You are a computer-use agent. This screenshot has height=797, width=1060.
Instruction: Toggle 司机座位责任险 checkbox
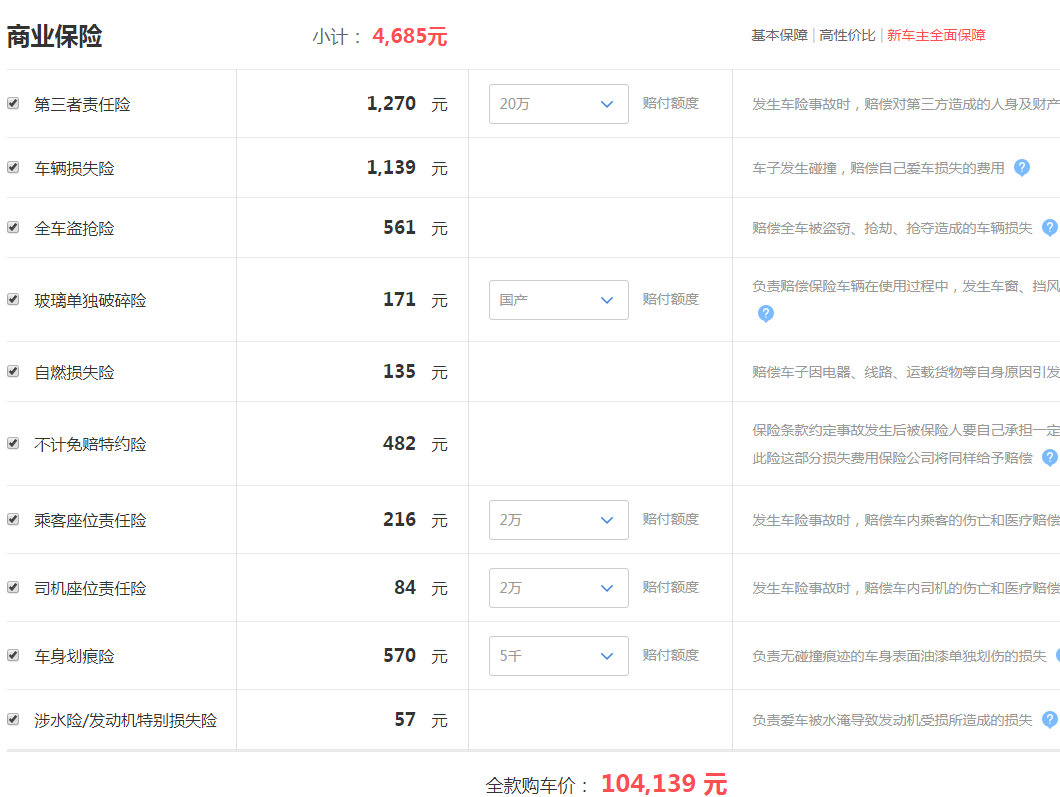point(13,587)
